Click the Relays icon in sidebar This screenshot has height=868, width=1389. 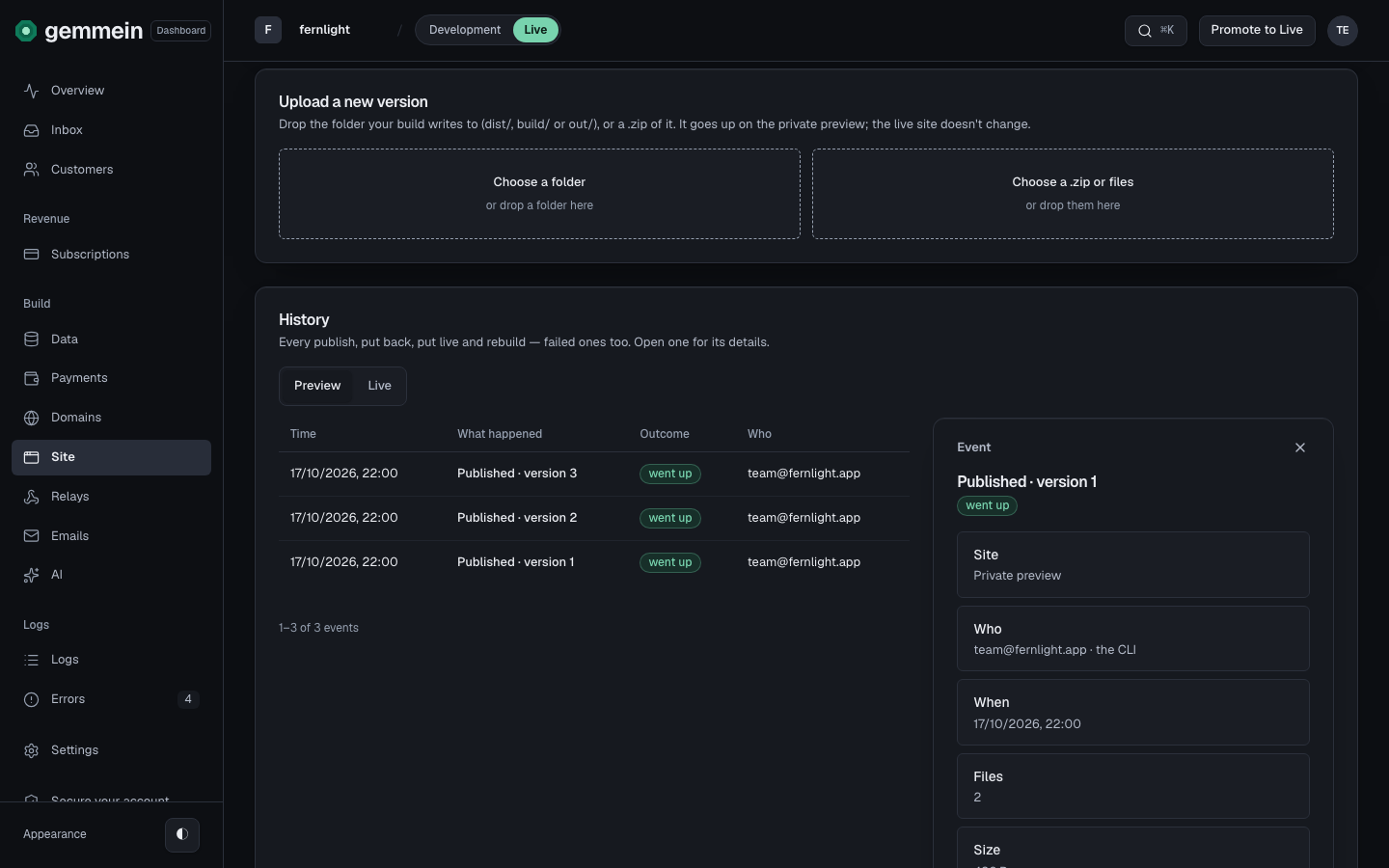(x=32, y=497)
